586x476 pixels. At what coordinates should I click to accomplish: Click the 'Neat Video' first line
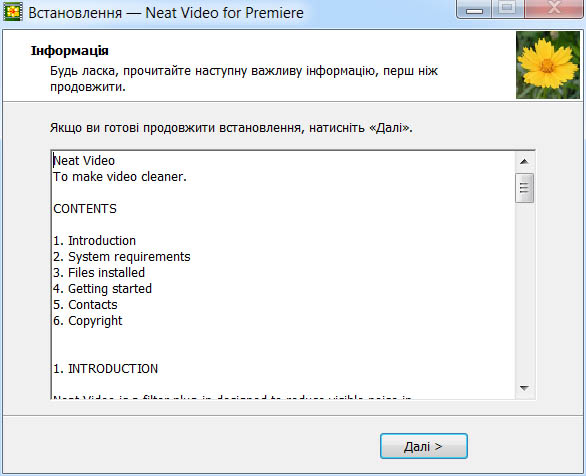pyautogui.click(x=84, y=161)
